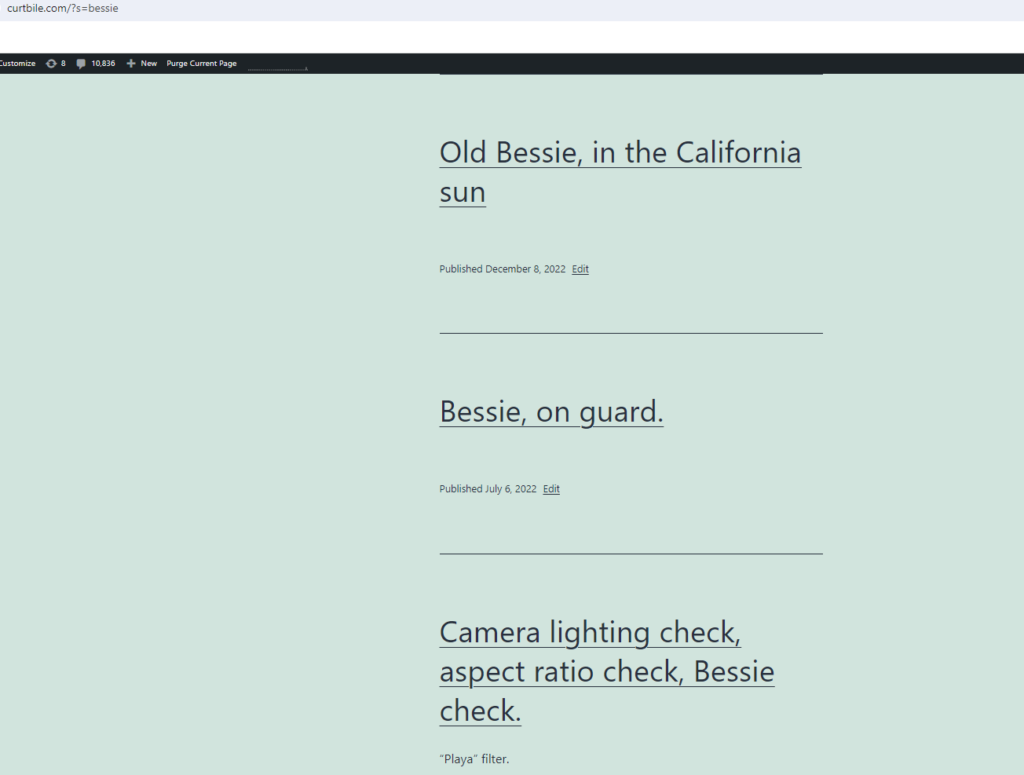Click Published July 6, 2022 text
This screenshot has width=1024, height=775.
pyautogui.click(x=488, y=489)
